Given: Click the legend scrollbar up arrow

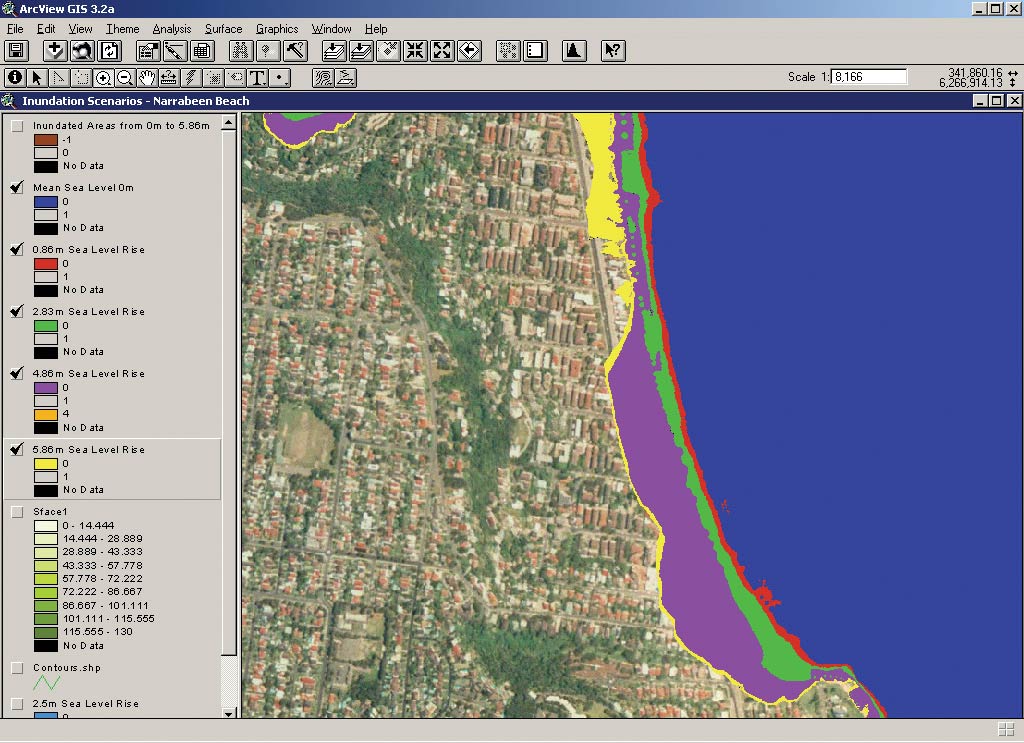Looking at the screenshot, I should 229,122.
